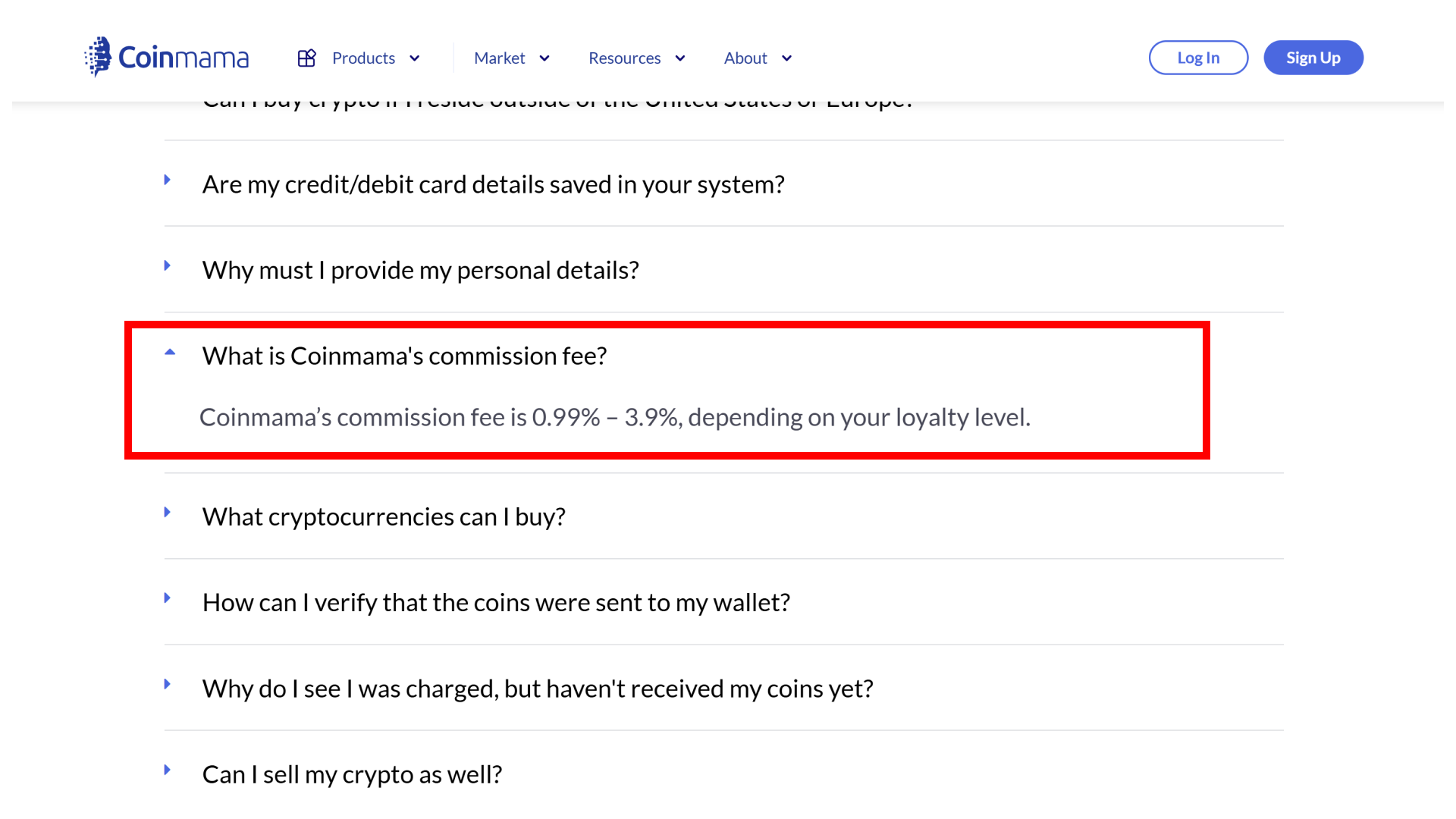Click the Log In button
The image size is (1456, 819).
point(1198,57)
